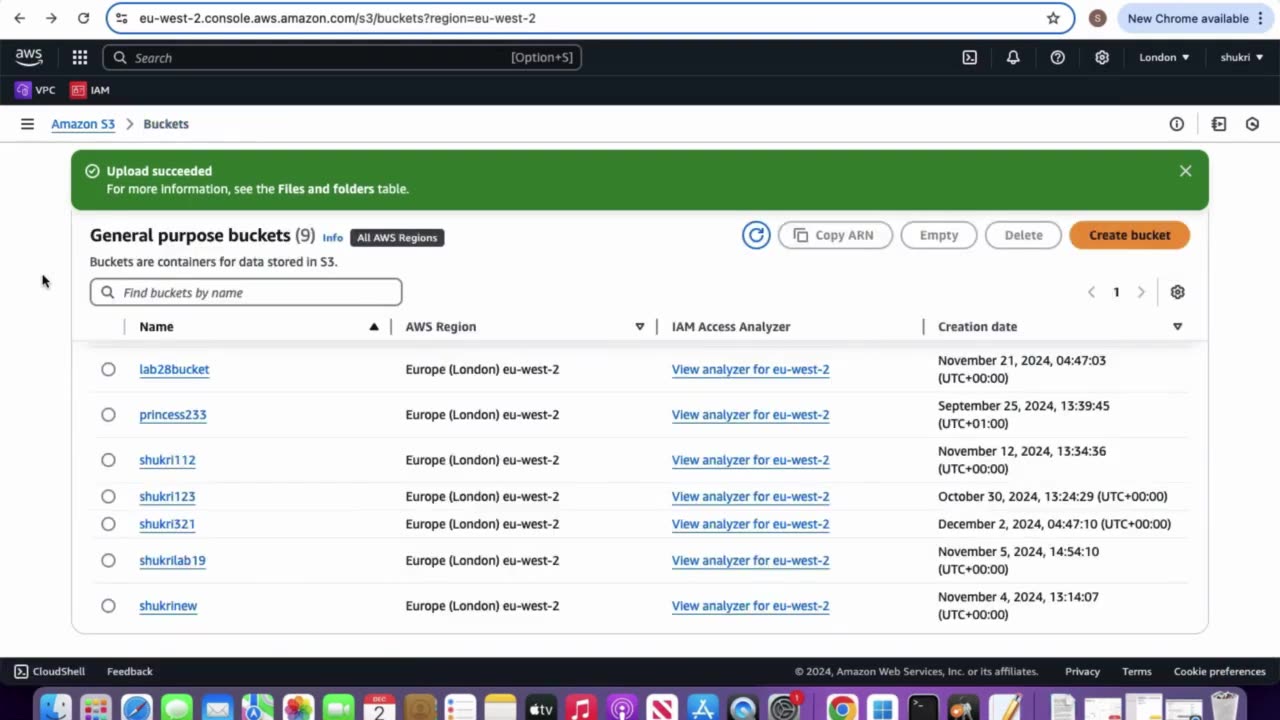The image size is (1280, 720).
Task: Open the Info link beside bucket count
Action: 332,238
